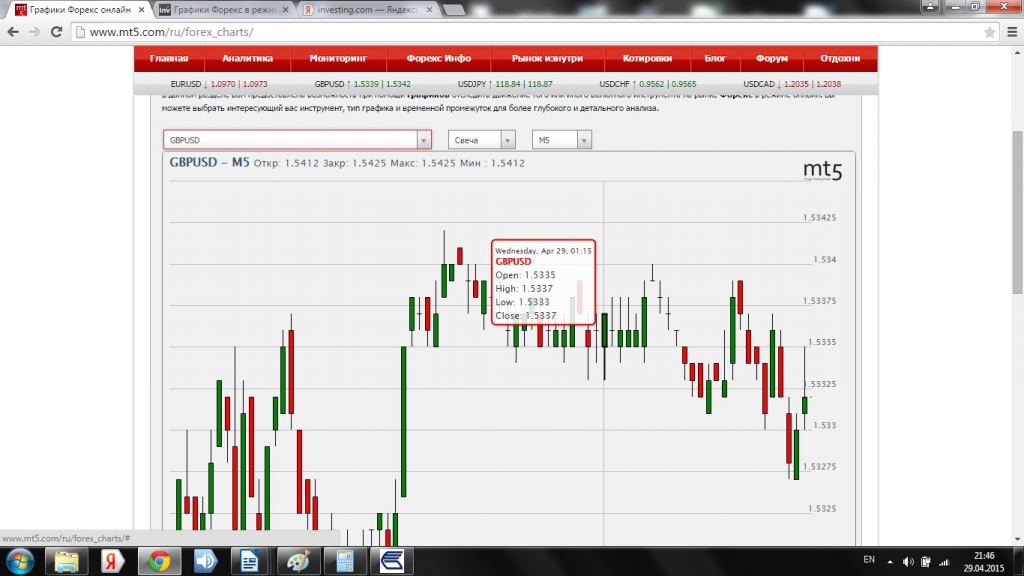
Task: Click the Windows Start button
Action: 20,560
